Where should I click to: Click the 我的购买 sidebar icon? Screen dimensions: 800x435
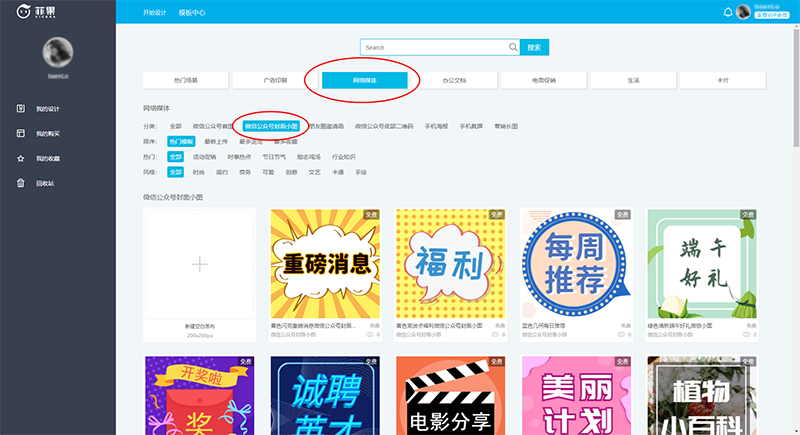pyautogui.click(x=20, y=133)
